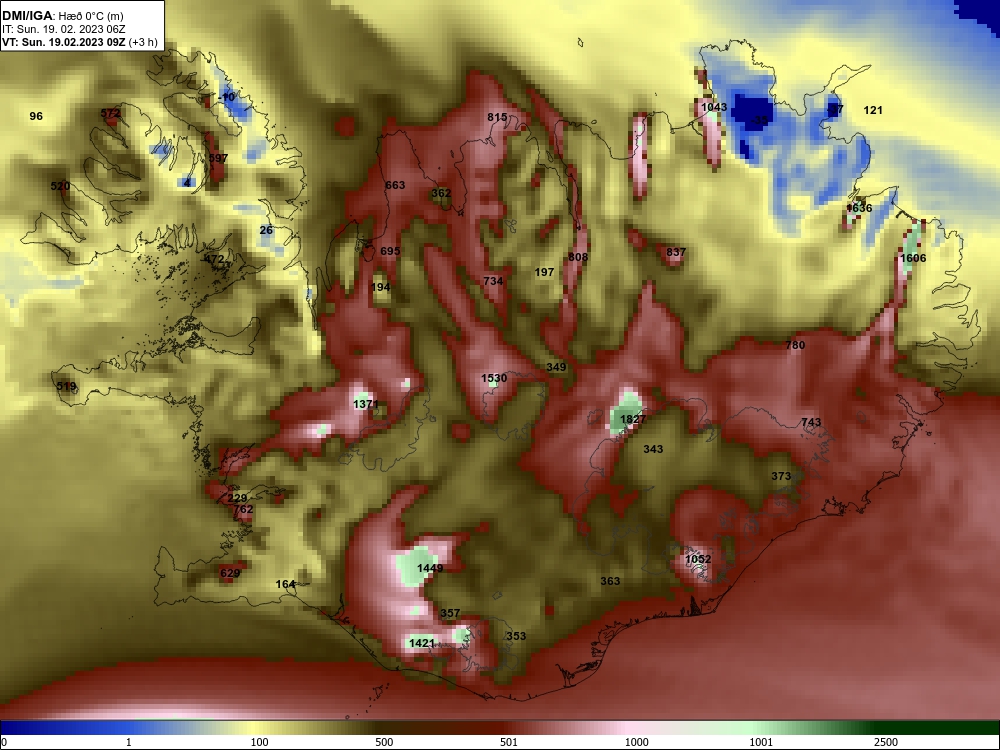Click the legend scale label 1001
The width and height of the screenshot is (1000, 750).
761,743
